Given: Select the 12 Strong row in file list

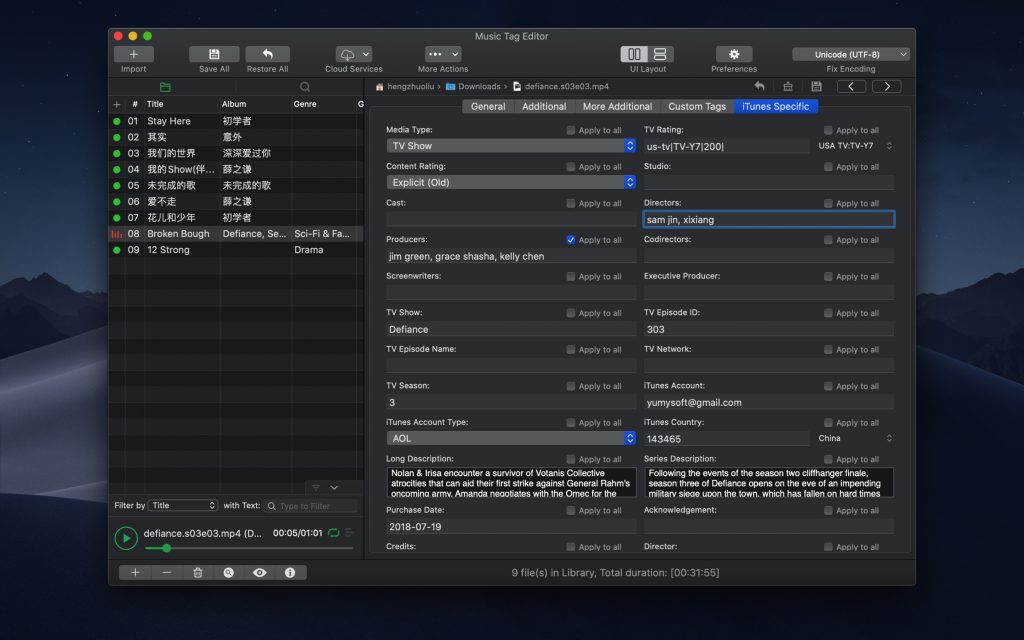Looking at the screenshot, I should tap(236, 249).
